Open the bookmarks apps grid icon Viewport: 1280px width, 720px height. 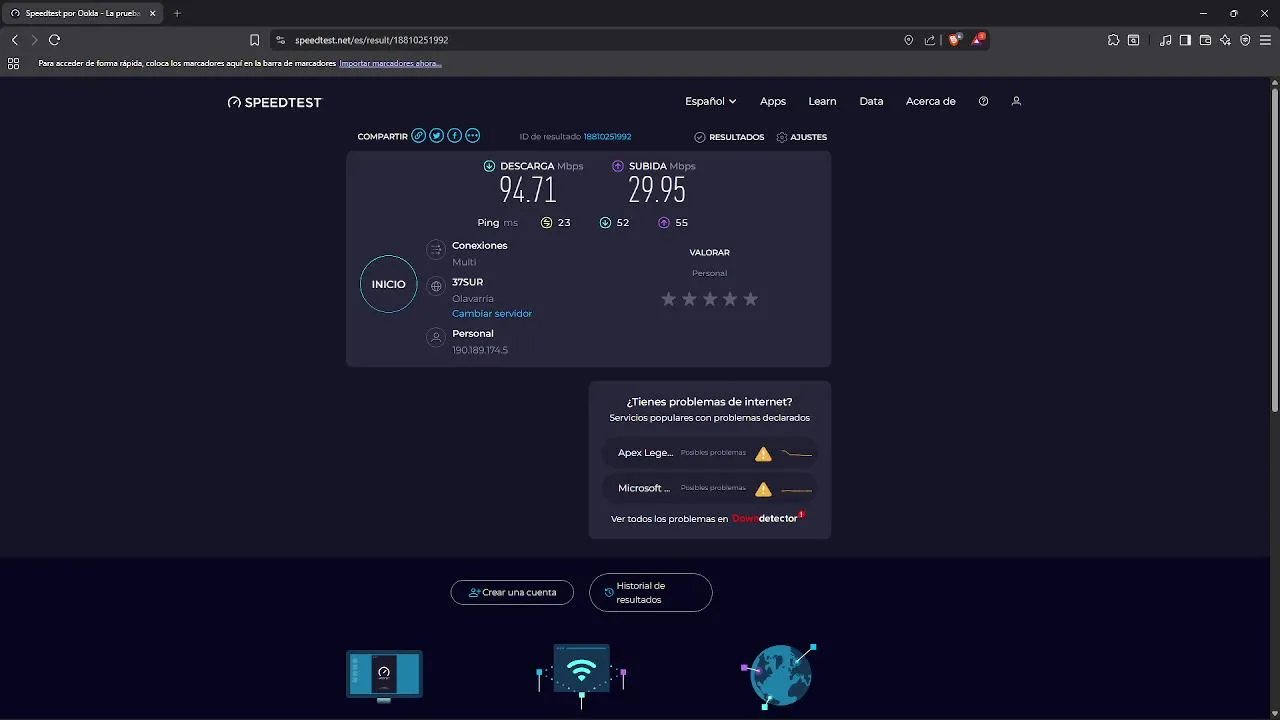[x=13, y=63]
